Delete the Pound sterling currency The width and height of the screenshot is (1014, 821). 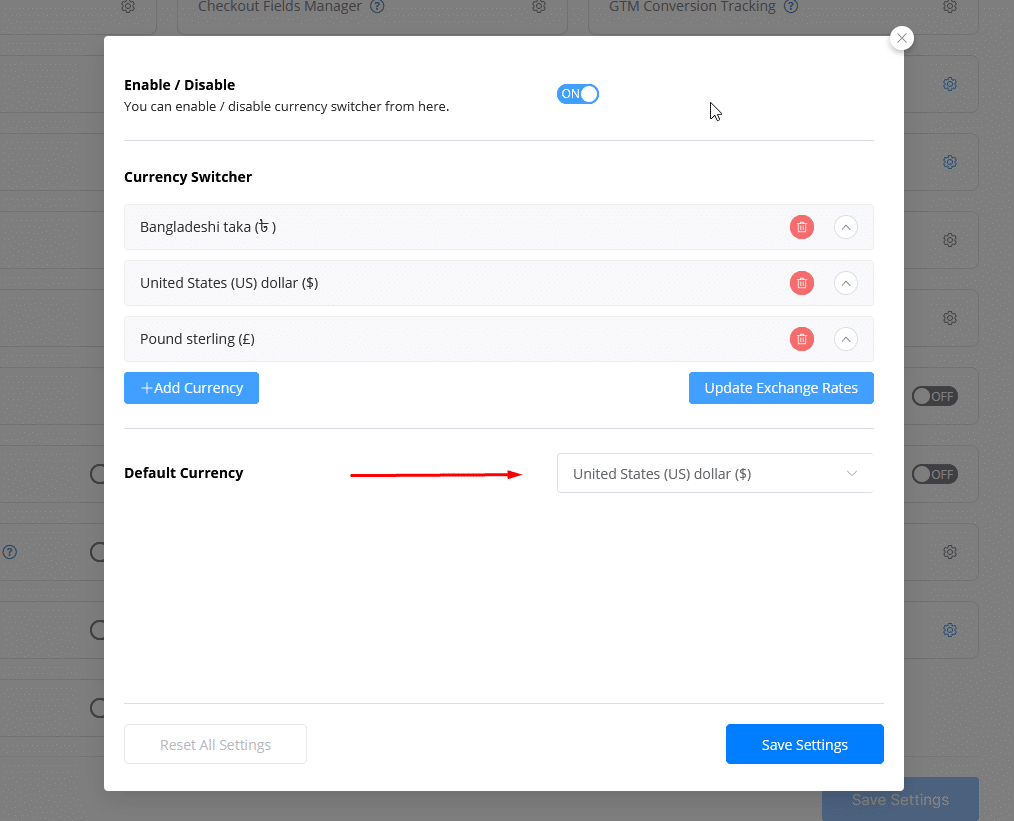click(801, 339)
